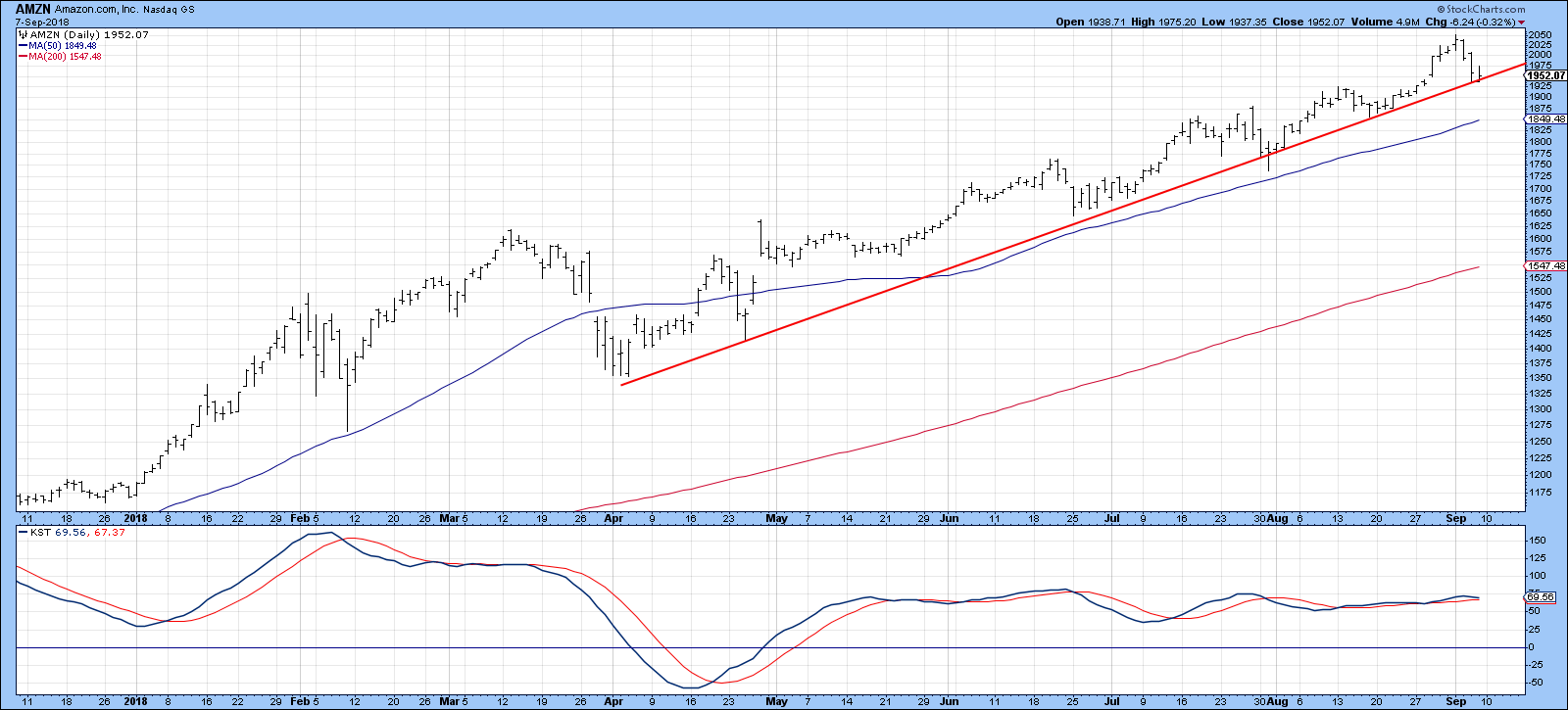Click the High 1975.20 value
Viewport: 1568px width, 710px height.
(1163, 22)
